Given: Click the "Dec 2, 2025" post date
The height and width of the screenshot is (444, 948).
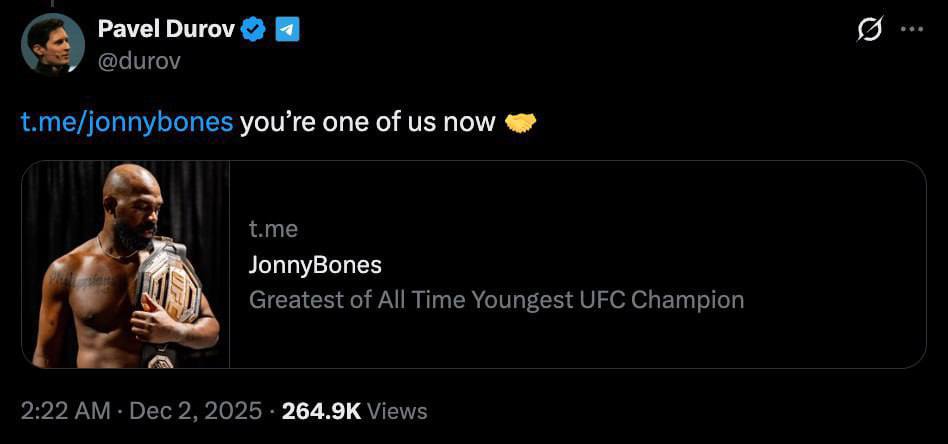Looking at the screenshot, I should (x=195, y=411).
